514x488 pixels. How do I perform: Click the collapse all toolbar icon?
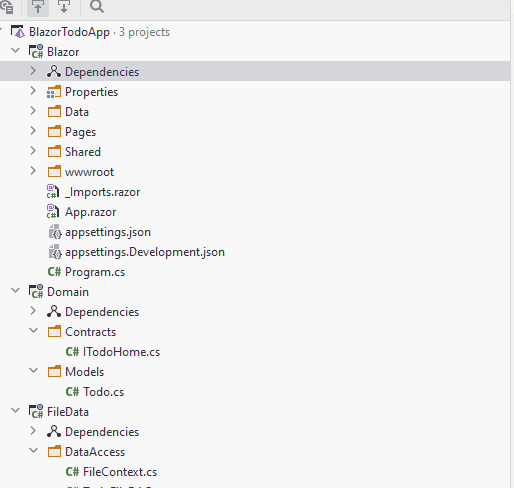38,7
